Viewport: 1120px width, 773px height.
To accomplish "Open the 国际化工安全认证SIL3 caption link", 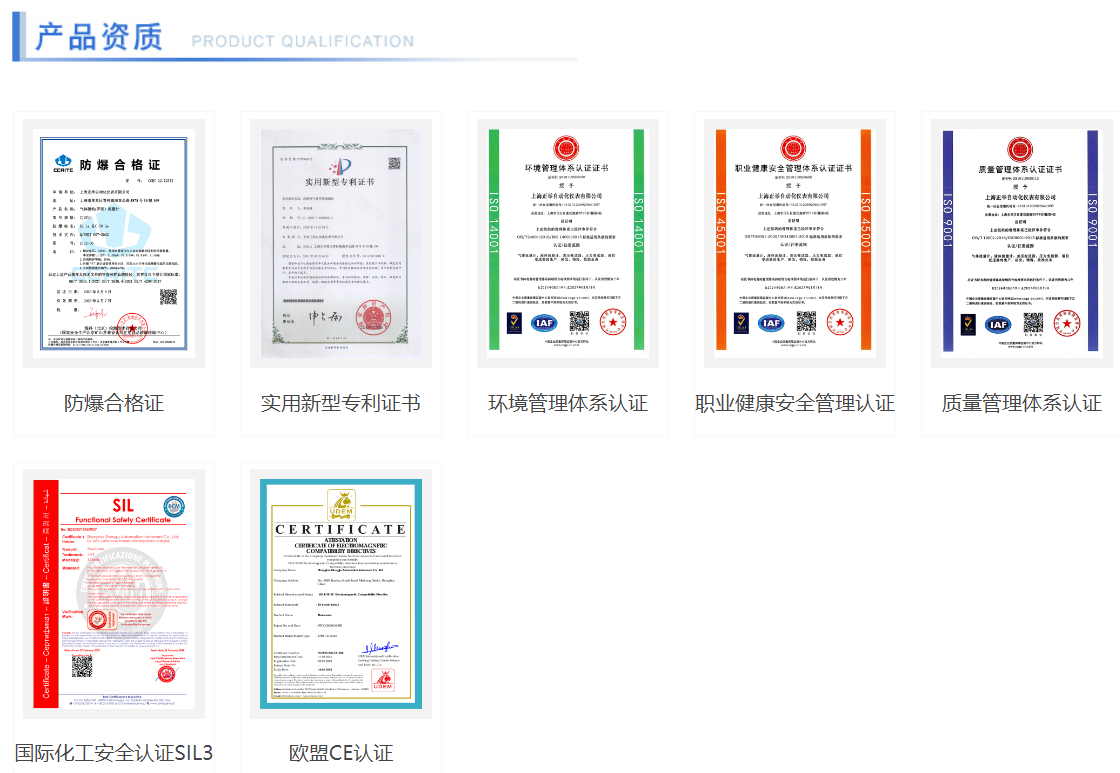I will (x=113, y=753).
